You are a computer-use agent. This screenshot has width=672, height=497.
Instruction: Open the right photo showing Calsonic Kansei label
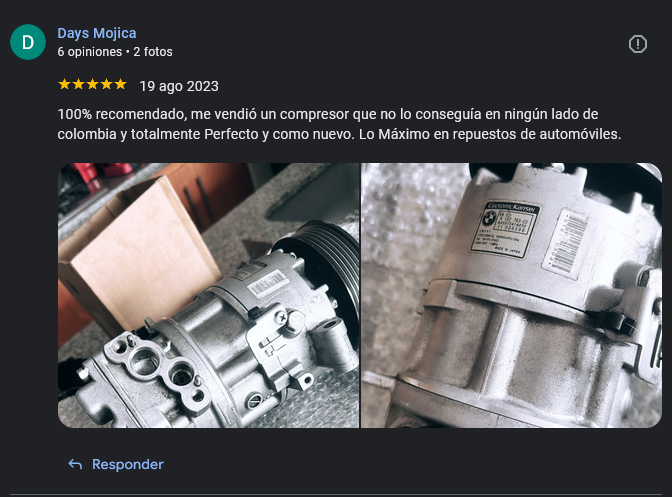[512, 295]
